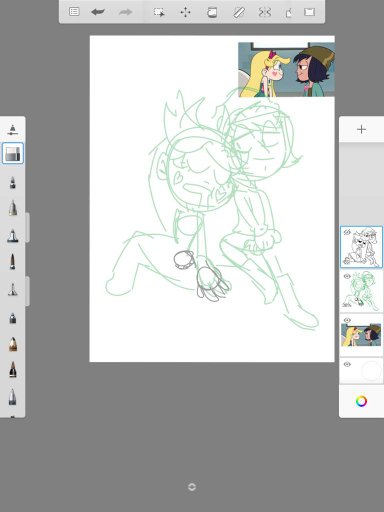
Task: Enable the symmetry tool
Action: (x=265, y=12)
